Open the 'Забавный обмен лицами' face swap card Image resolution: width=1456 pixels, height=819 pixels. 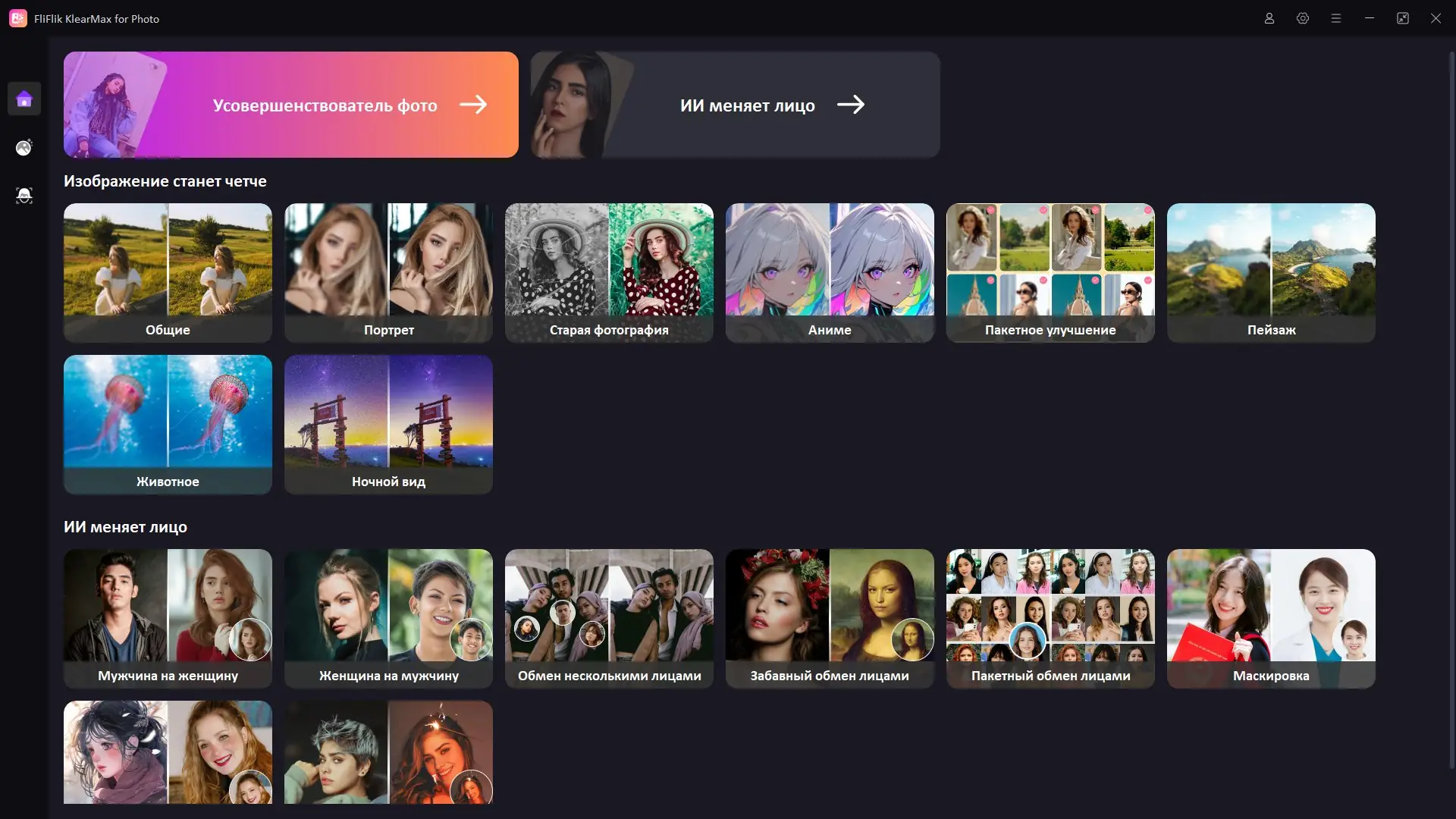click(x=830, y=618)
